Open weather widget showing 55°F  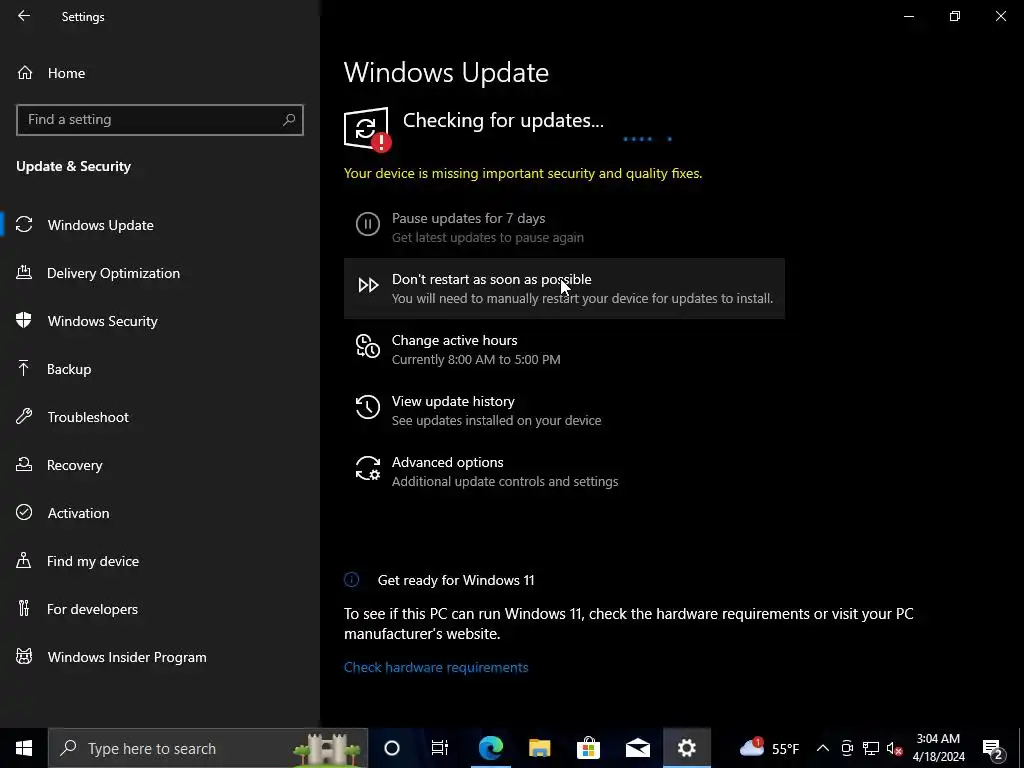click(x=769, y=748)
